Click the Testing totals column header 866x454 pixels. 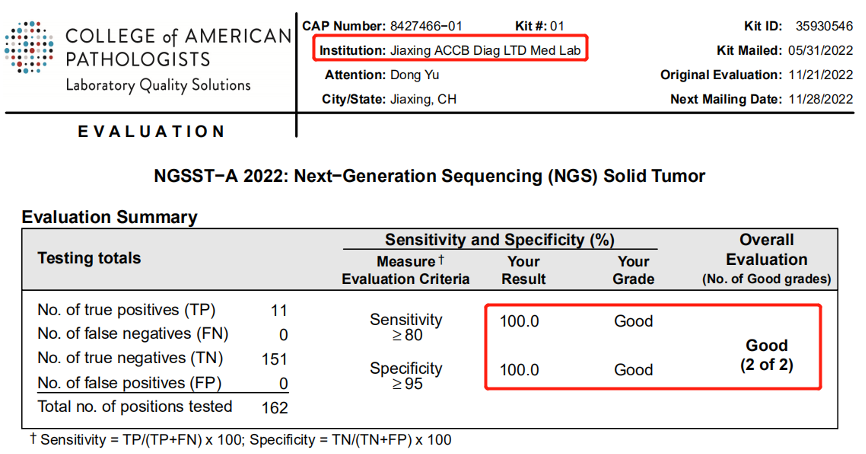(x=89, y=258)
